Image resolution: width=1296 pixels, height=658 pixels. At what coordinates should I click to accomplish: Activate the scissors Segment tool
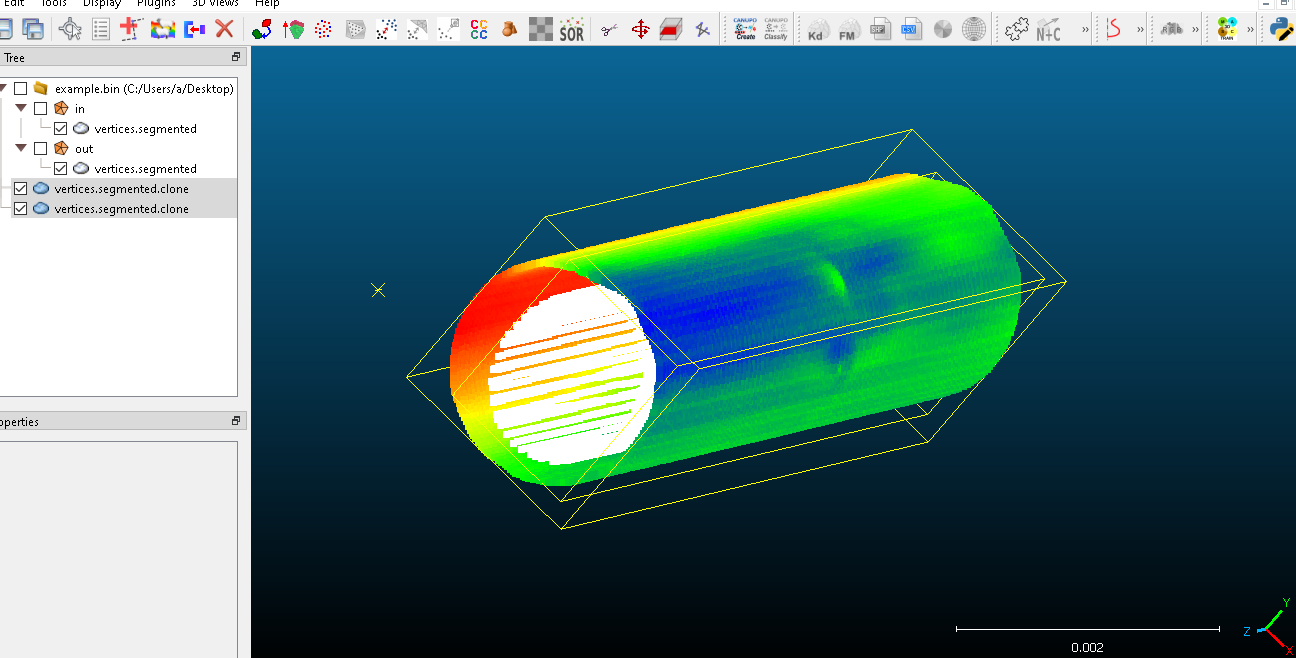click(x=609, y=30)
